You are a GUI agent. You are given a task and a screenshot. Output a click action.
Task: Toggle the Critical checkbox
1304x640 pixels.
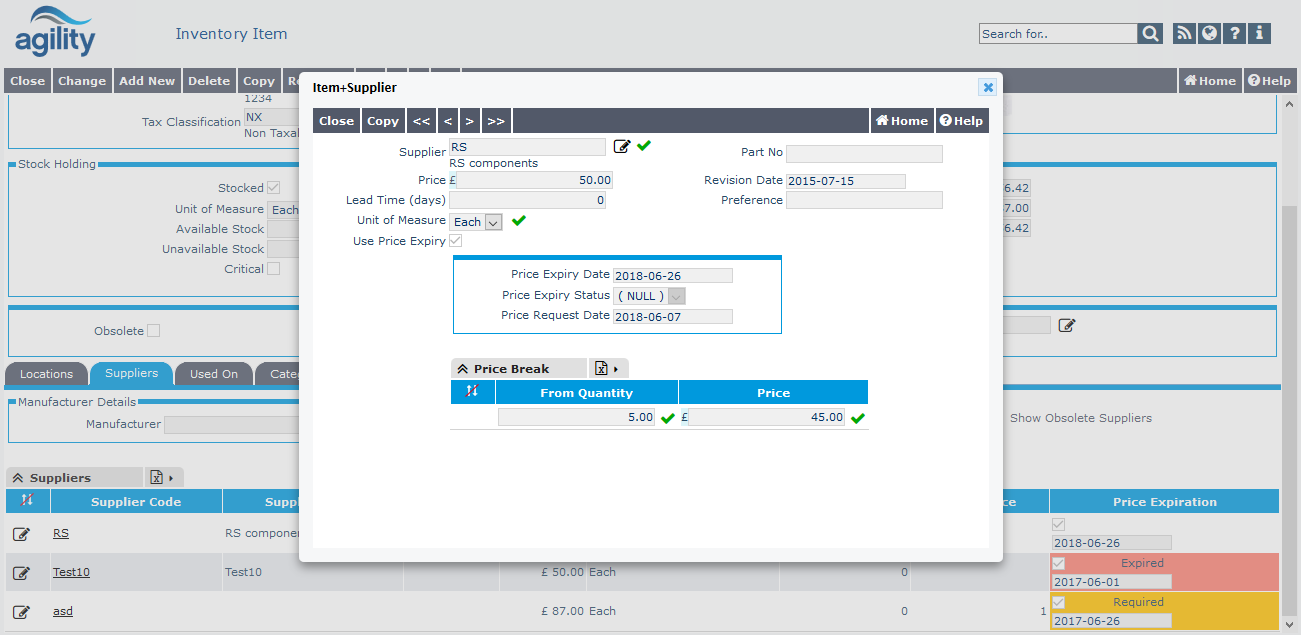tap(273, 269)
